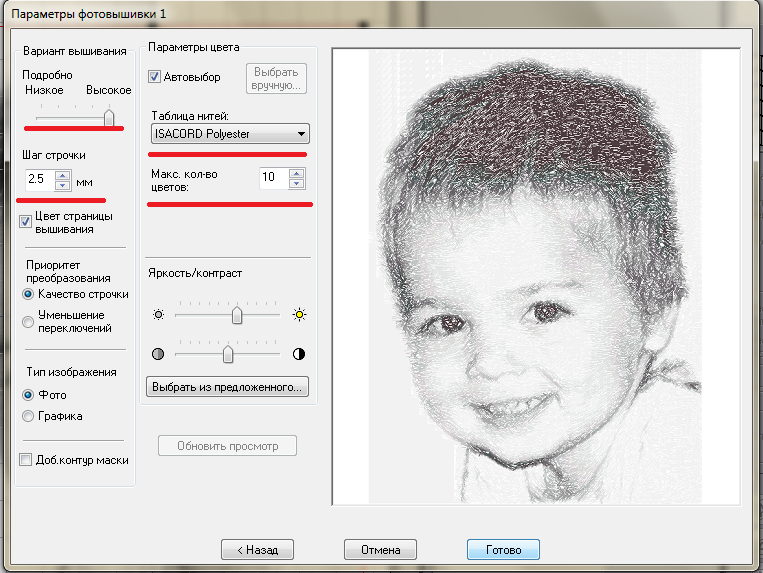Open the Таблица нитей dropdown
The height and width of the screenshot is (573, 763).
click(x=301, y=134)
